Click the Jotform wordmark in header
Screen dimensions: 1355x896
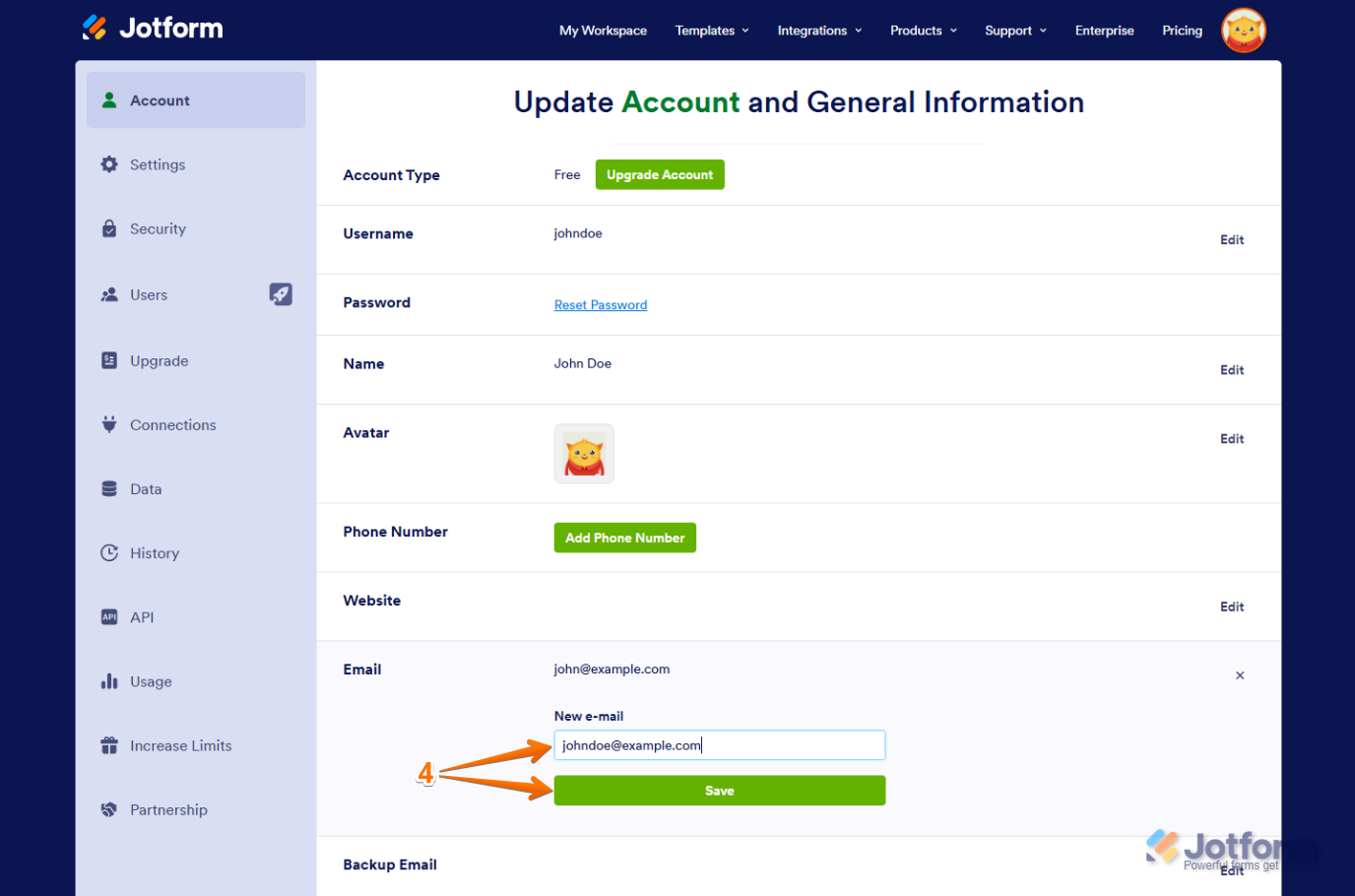(171, 28)
